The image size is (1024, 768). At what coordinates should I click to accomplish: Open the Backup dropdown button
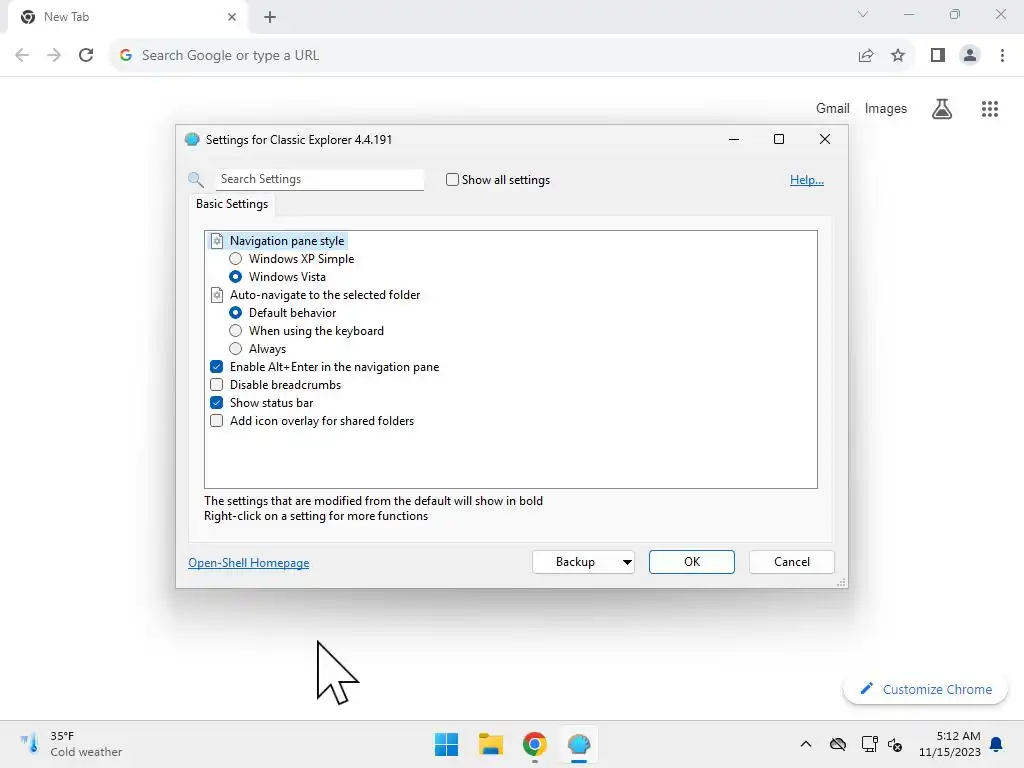(x=584, y=562)
